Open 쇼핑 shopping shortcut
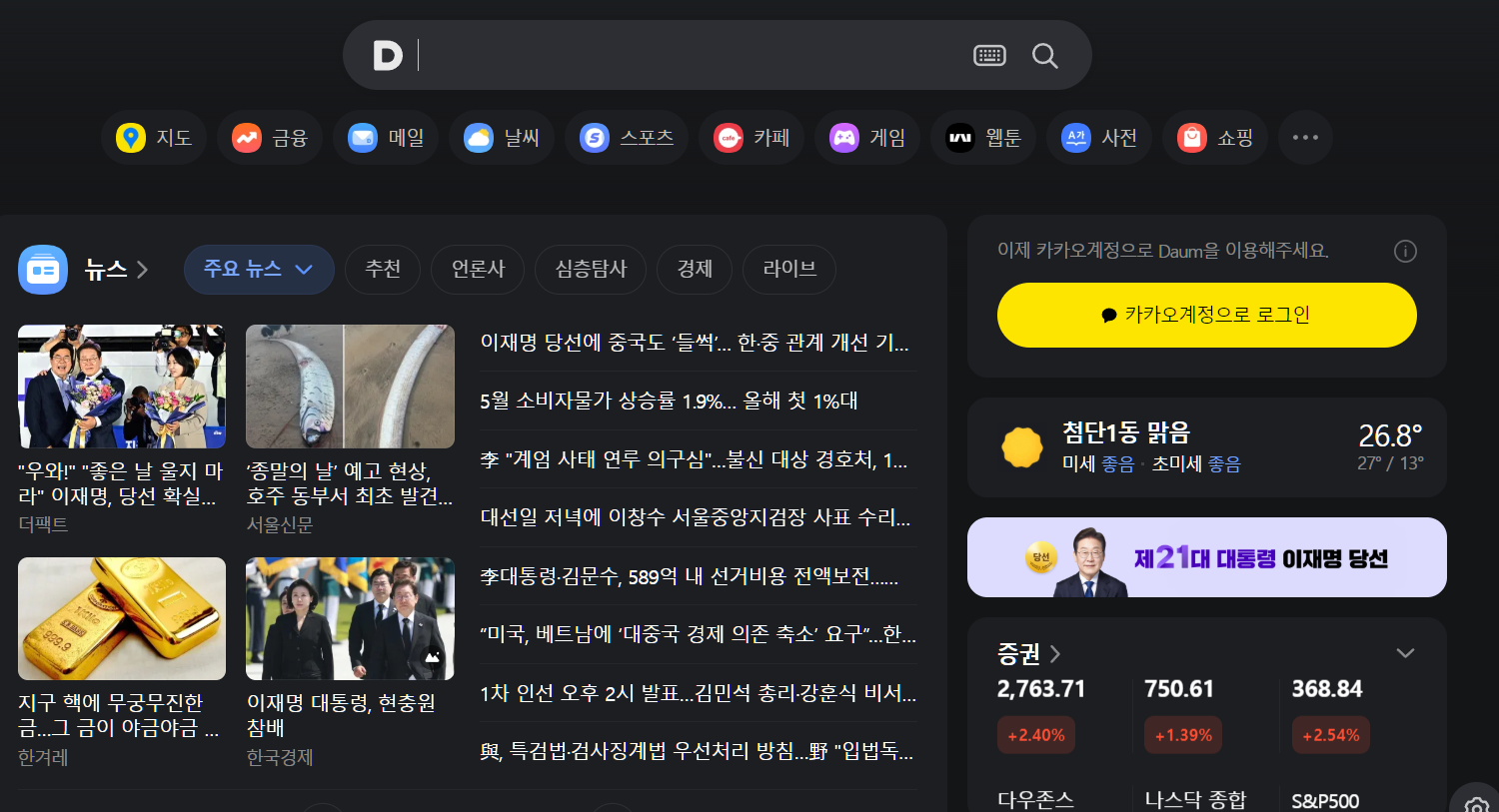The height and width of the screenshot is (812, 1499). (x=1215, y=138)
